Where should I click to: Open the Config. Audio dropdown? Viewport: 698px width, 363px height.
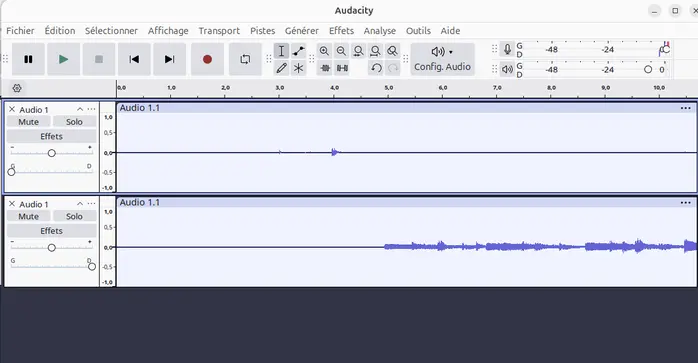pyautogui.click(x=442, y=59)
